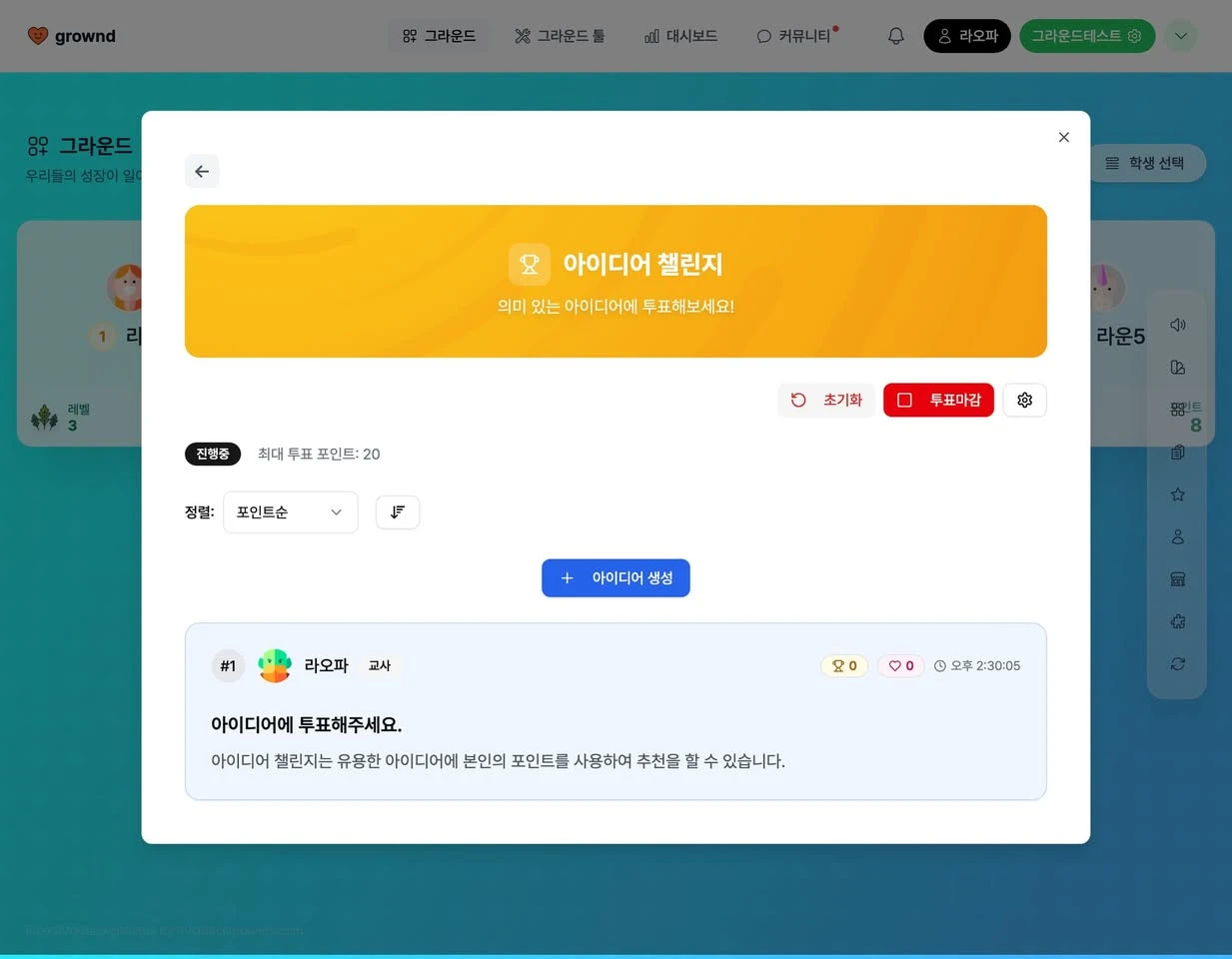Screen dimensions: 1232x959
Task: Click the back arrow in the modal
Action: pyautogui.click(x=202, y=171)
